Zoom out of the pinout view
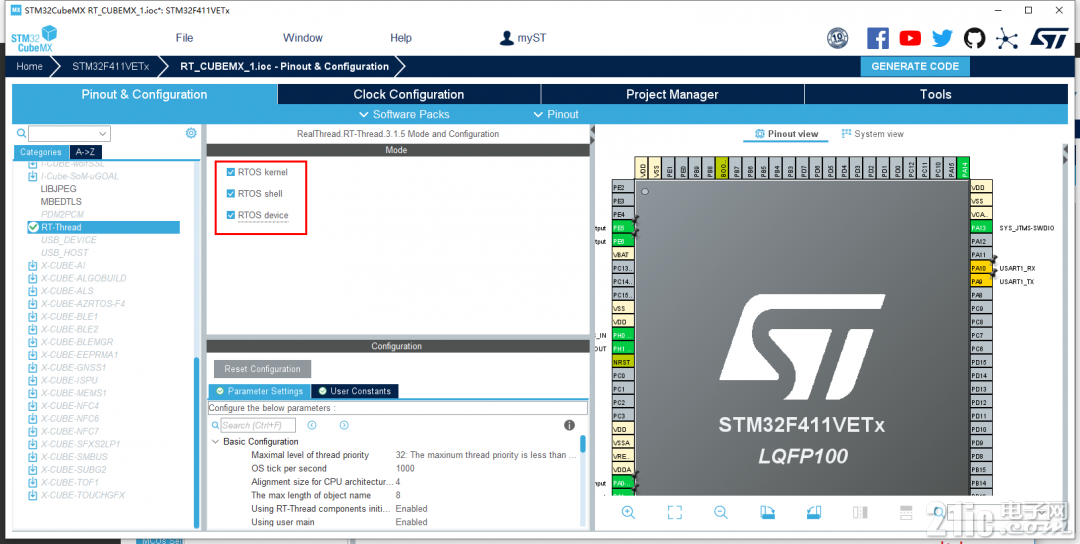The width and height of the screenshot is (1080, 544). coord(720,512)
